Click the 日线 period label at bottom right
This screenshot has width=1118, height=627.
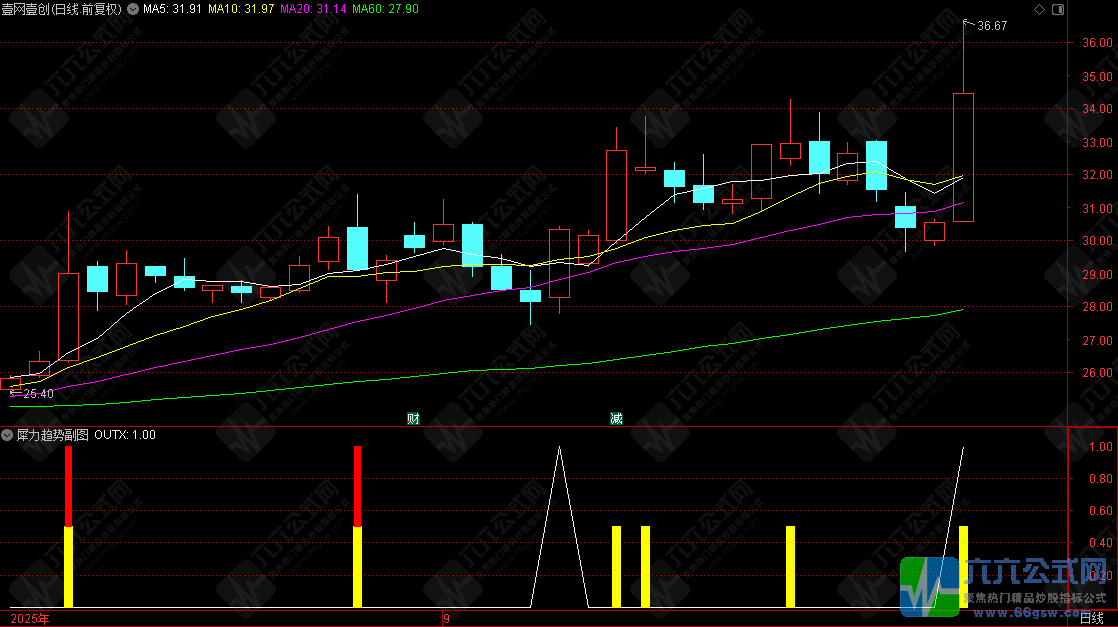(1092, 618)
